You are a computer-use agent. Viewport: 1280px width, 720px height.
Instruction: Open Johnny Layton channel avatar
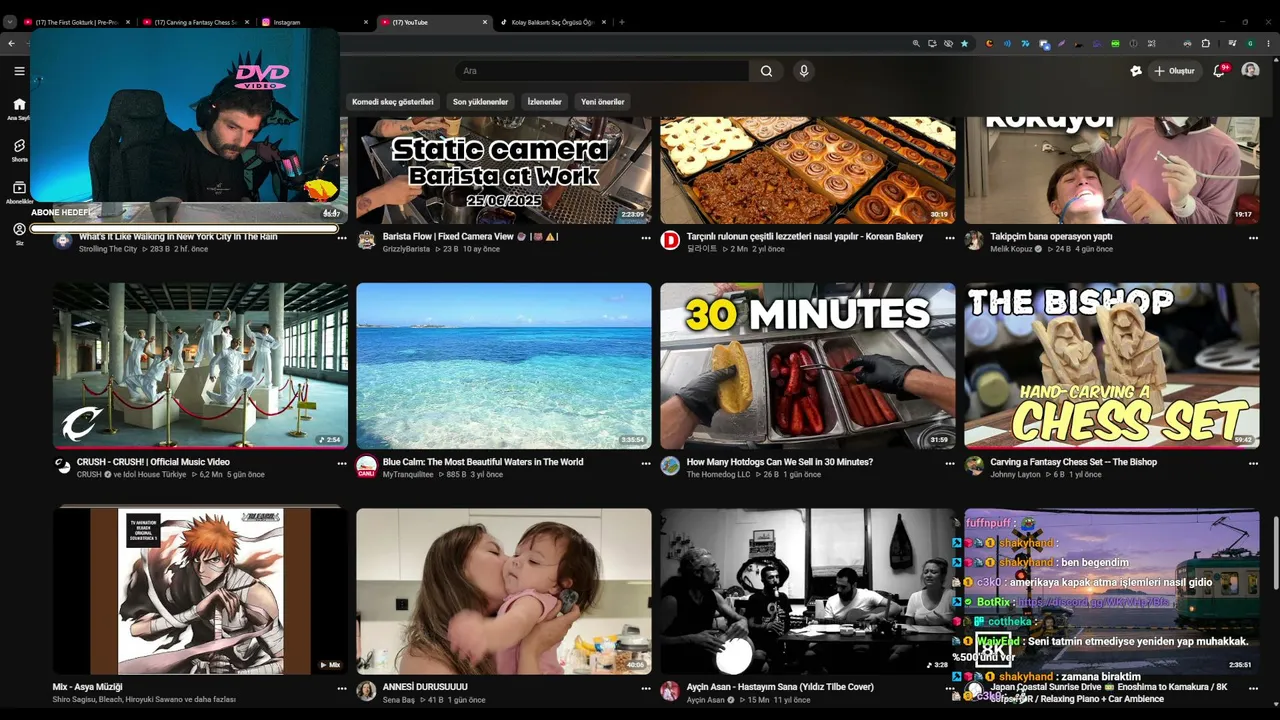click(974, 466)
